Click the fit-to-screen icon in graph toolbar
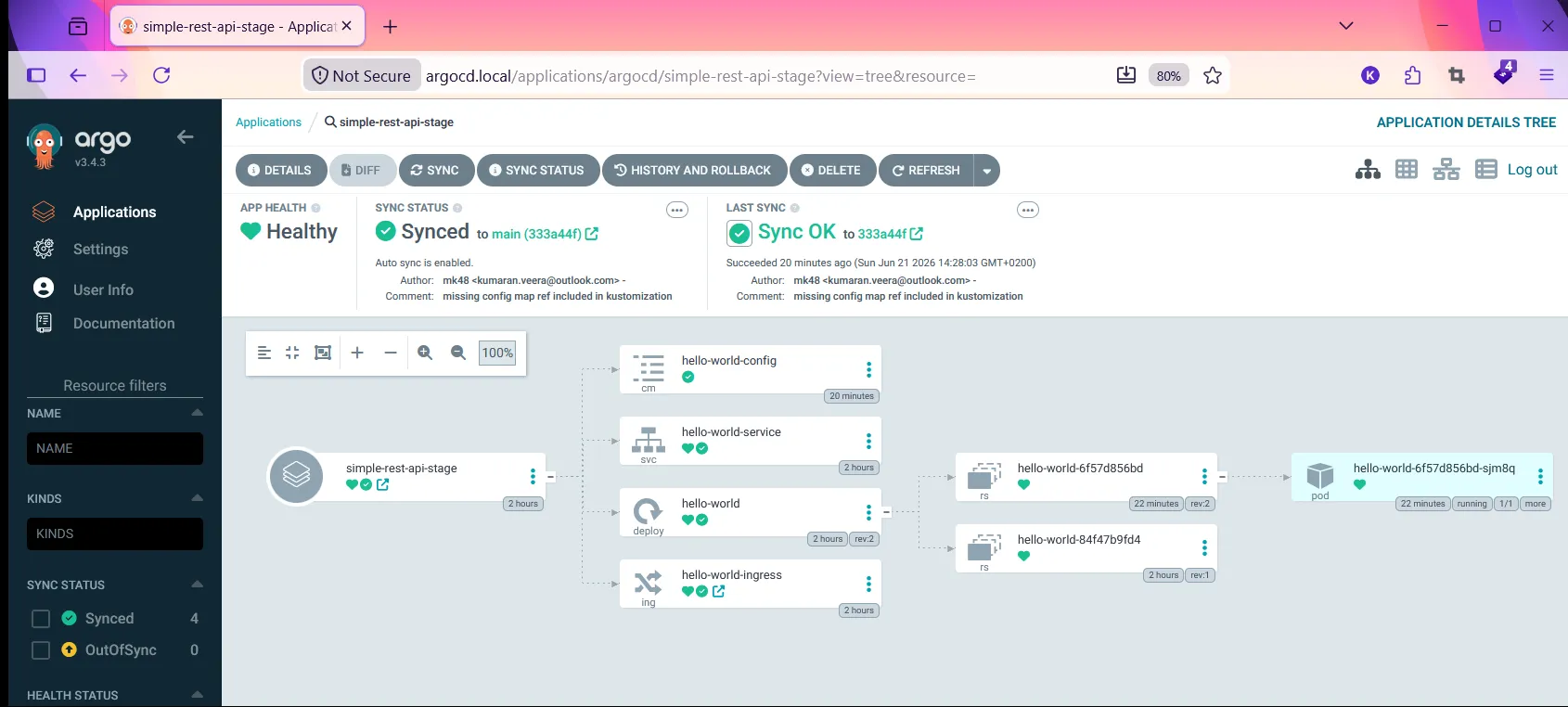Screen dimensions: 1568x707 (323, 353)
